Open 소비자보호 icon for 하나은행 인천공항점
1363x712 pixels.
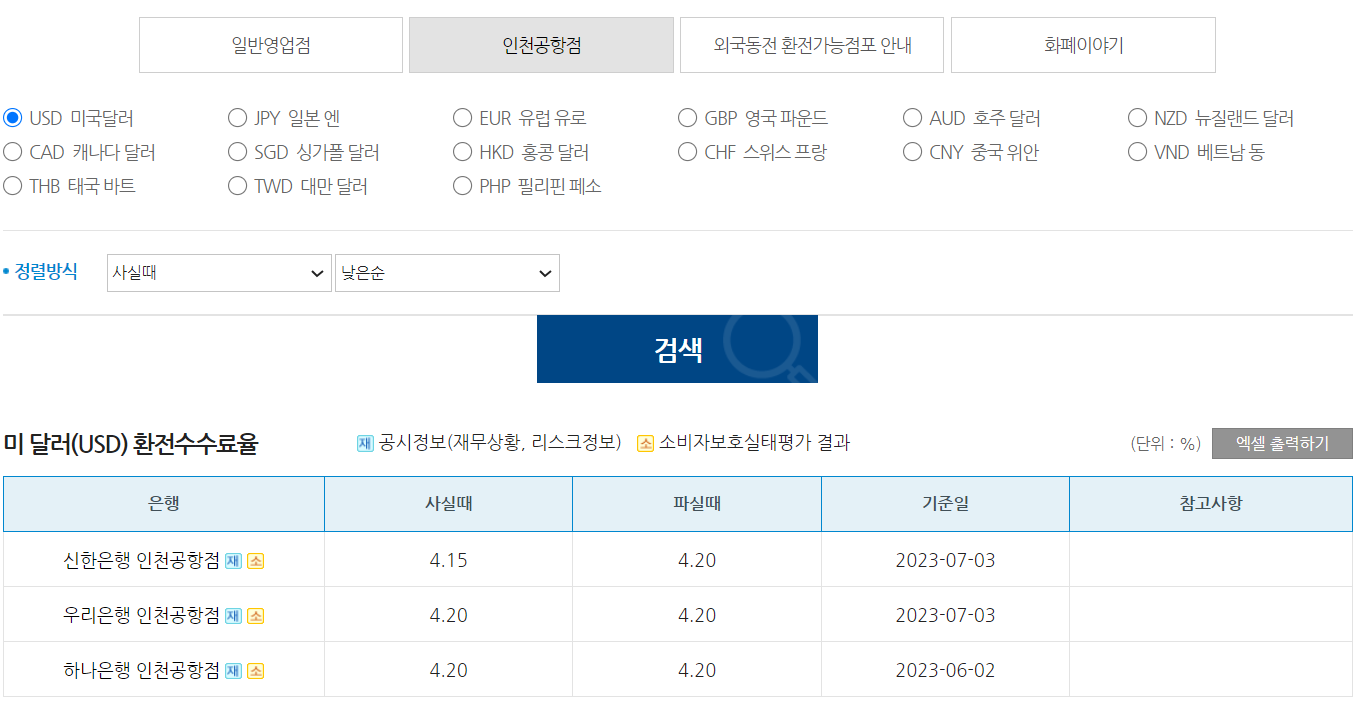click(x=254, y=670)
